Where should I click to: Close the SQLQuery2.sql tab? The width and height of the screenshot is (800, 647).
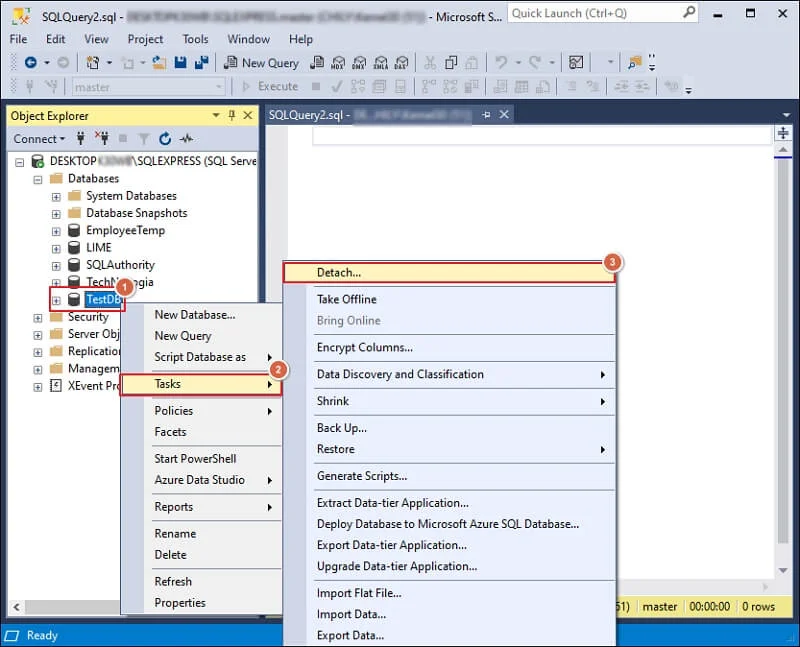point(504,114)
